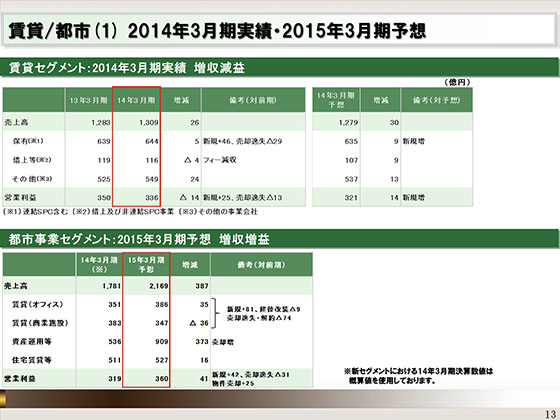Select the 借上等 value '119'
The width and height of the screenshot is (560, 420).
(x=104, y=160)
